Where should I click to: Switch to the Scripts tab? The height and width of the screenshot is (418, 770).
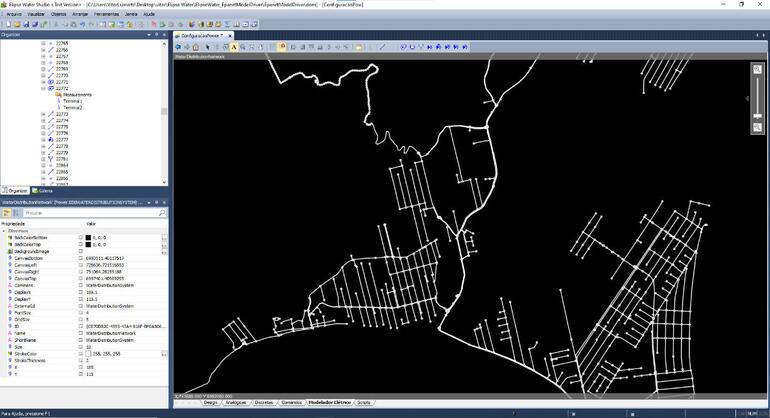pos(363,401)
